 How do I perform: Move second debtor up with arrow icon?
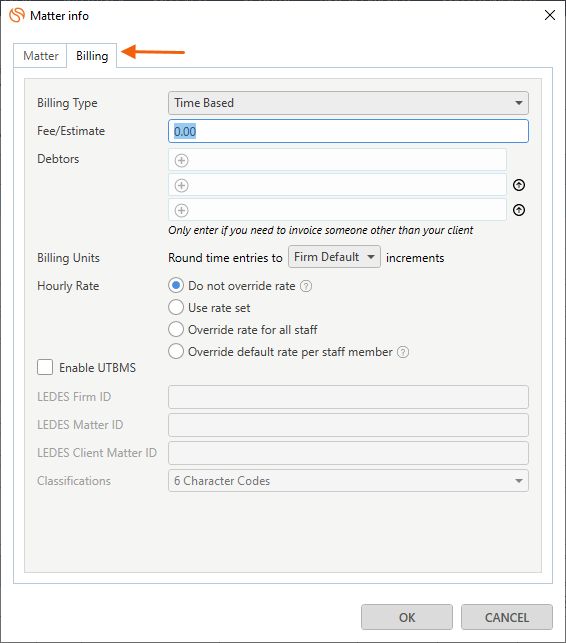pos(519,185)
